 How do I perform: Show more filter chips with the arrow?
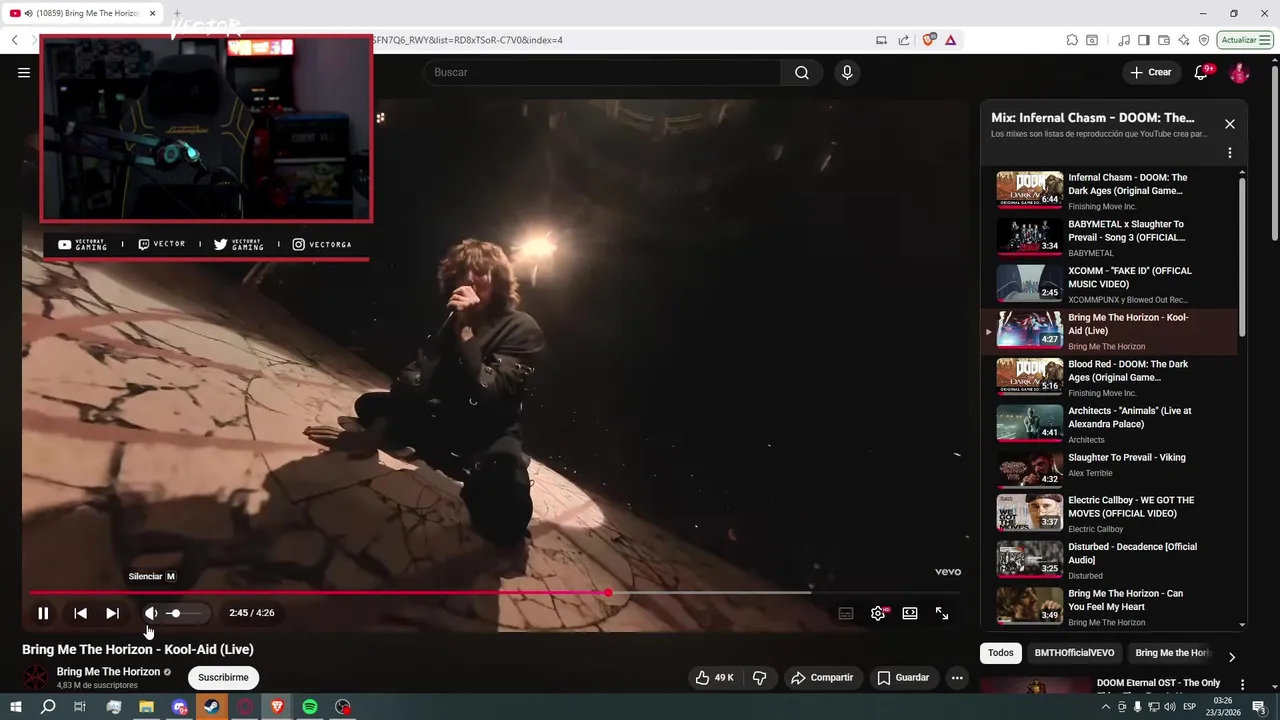pos(1232,657)
